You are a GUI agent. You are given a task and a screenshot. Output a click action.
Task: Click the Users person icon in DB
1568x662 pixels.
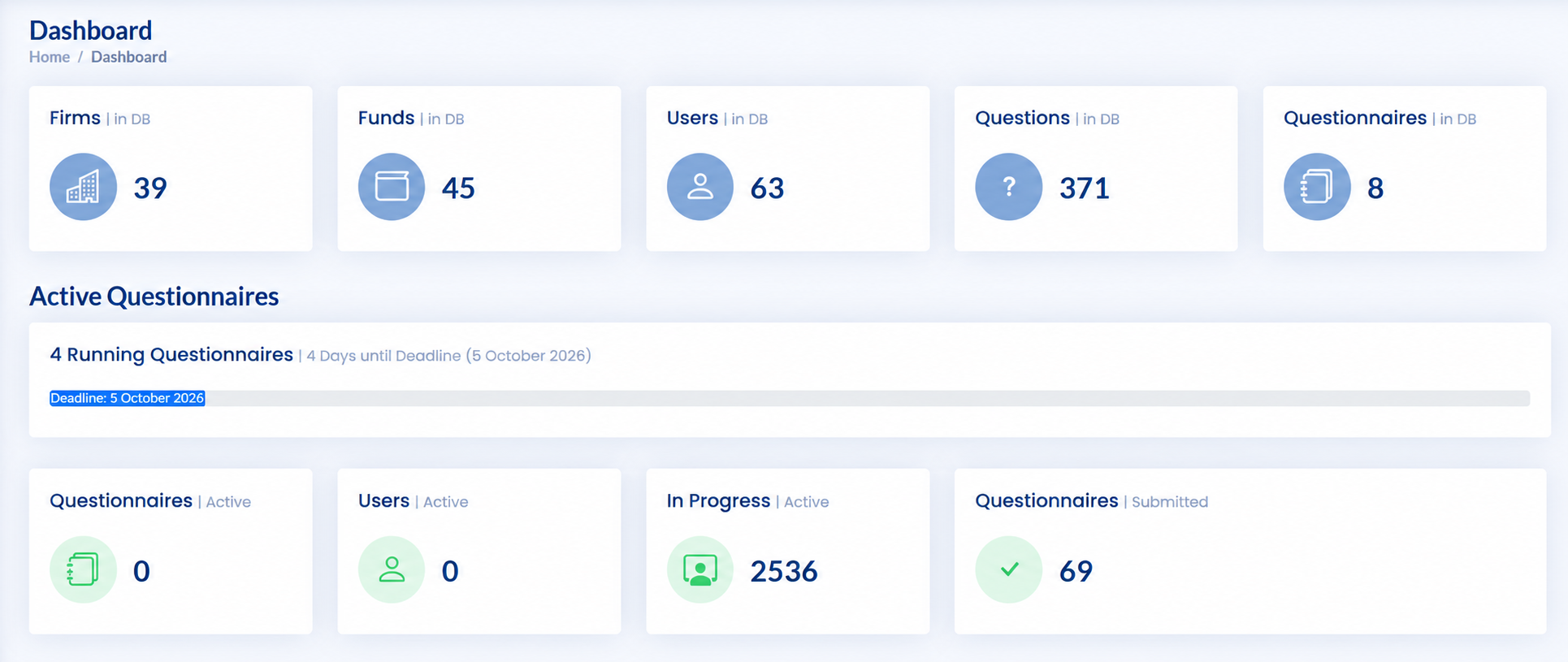[x=700, y=187]
